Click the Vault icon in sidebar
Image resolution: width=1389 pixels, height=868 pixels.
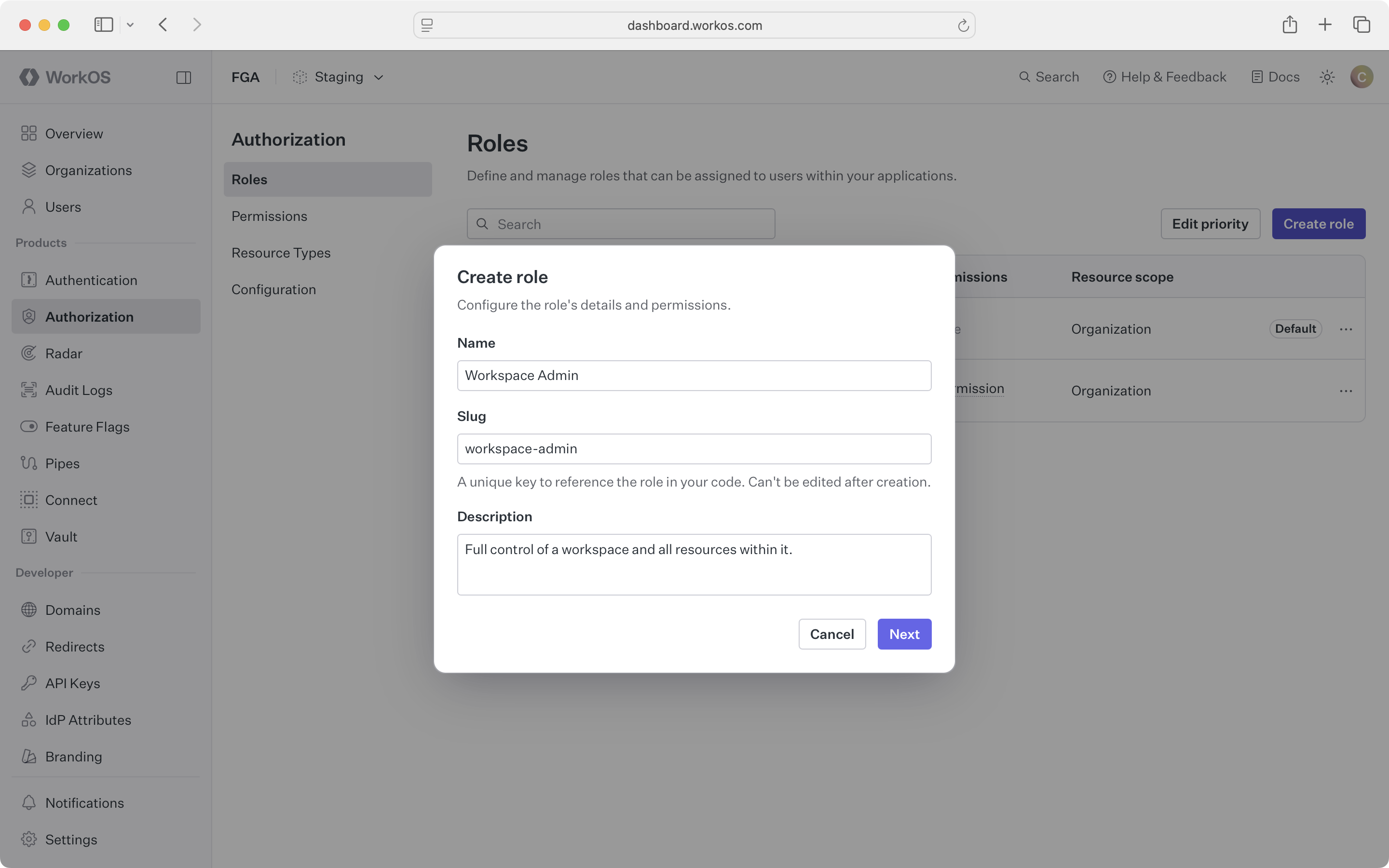[29, 536]
